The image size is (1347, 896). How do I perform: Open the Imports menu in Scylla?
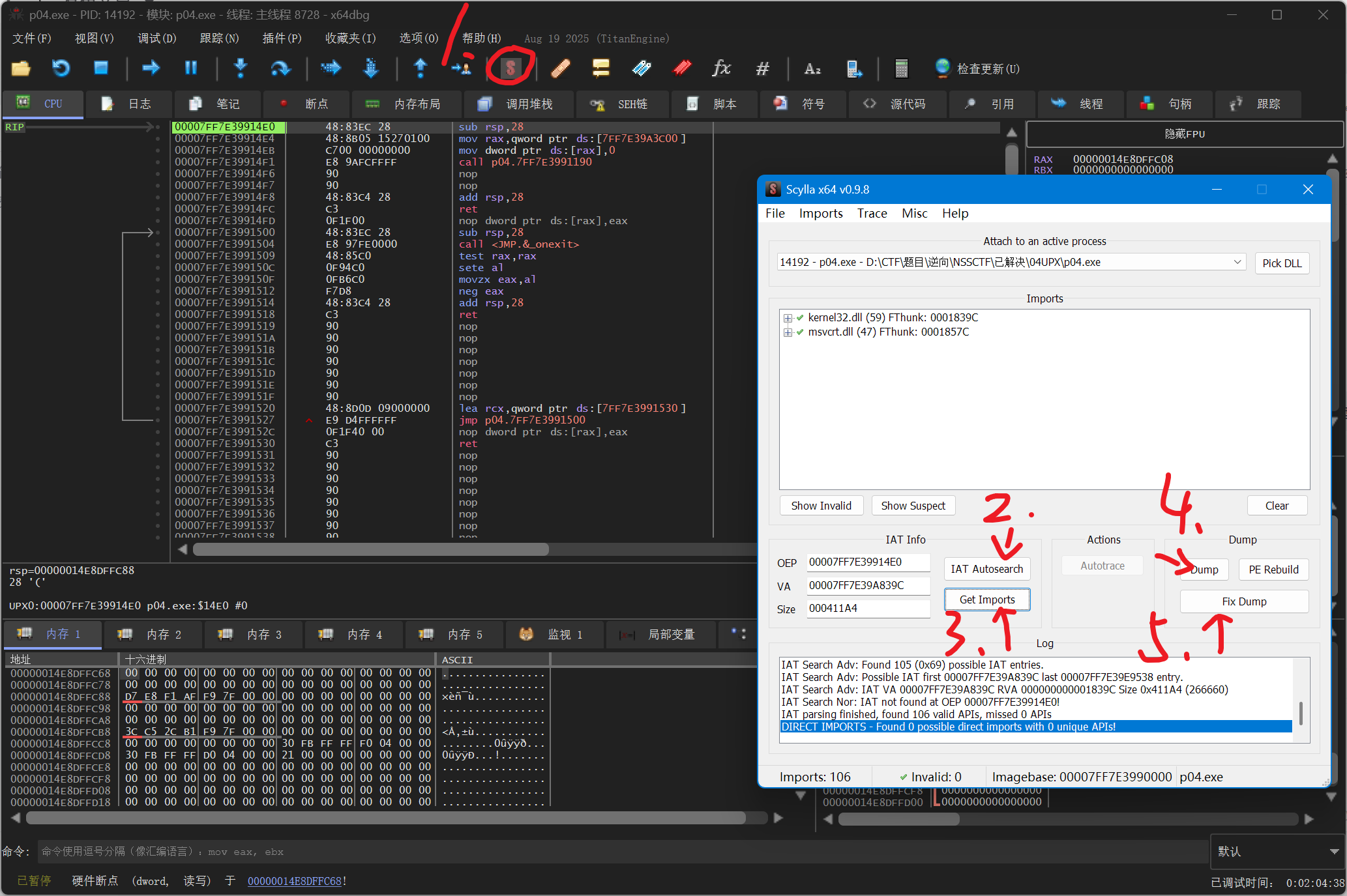coord(820,213)
